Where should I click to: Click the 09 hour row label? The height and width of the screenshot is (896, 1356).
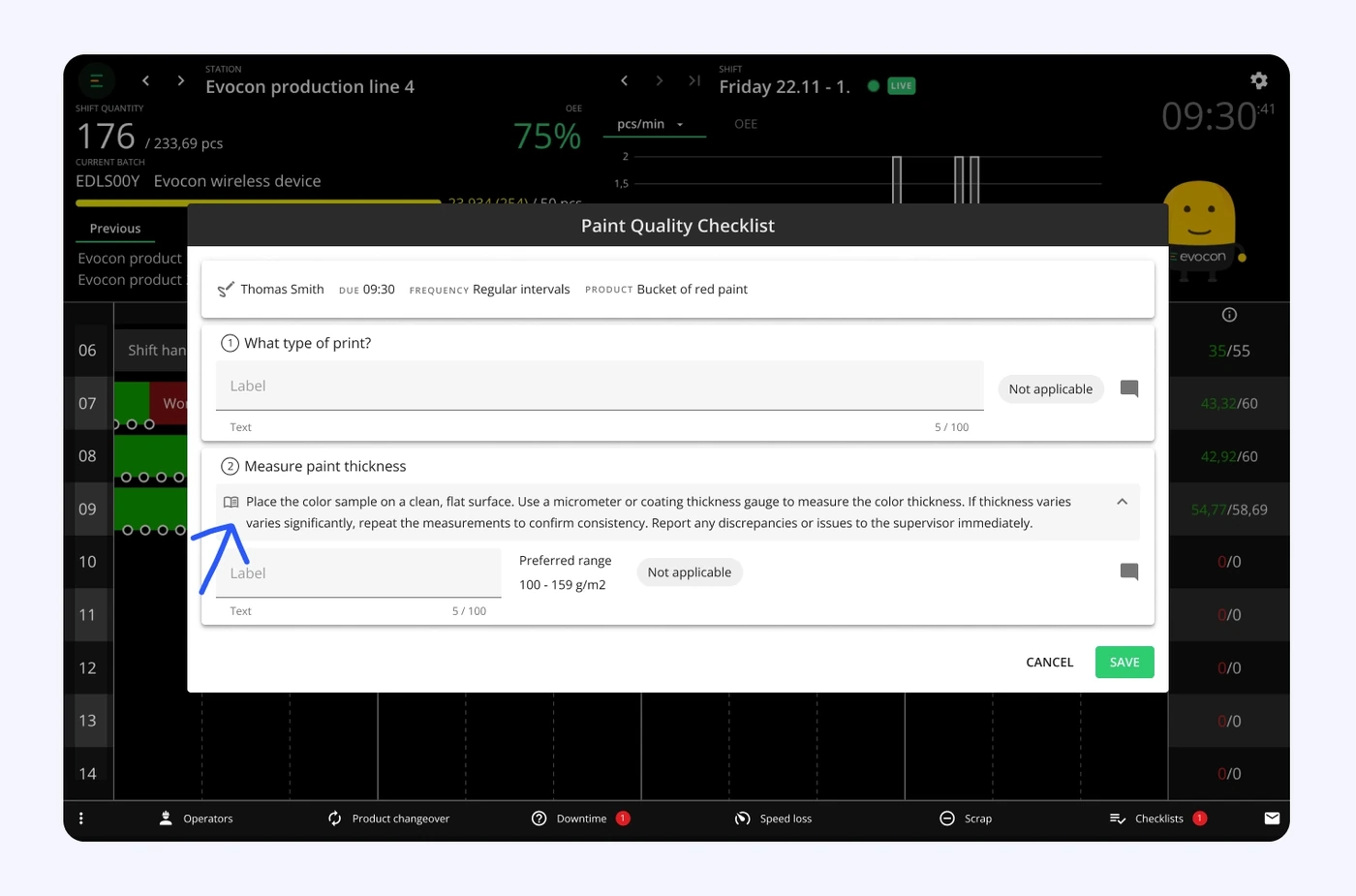87,509
